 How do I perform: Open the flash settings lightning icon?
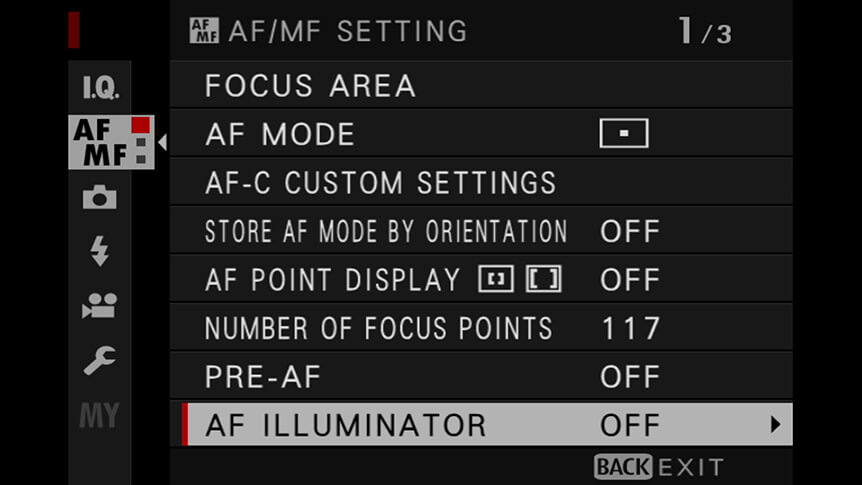point(100,251)
